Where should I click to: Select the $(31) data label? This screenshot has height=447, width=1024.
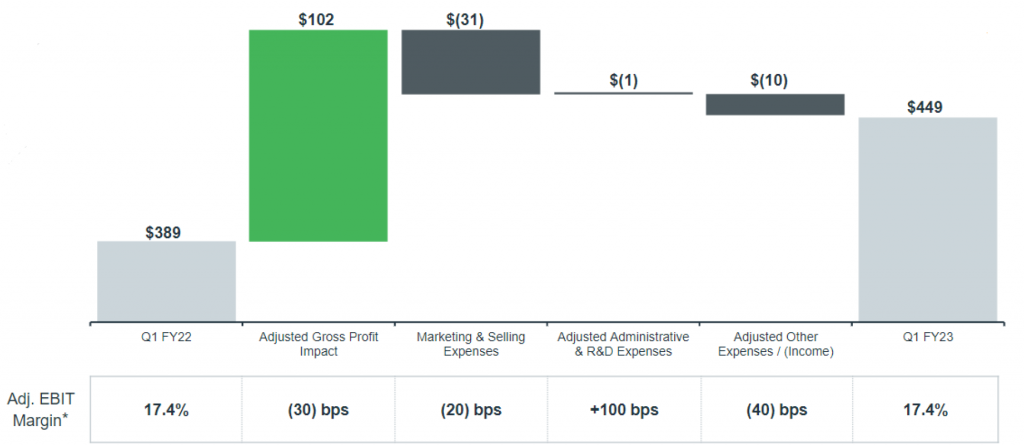coord(470,16)
